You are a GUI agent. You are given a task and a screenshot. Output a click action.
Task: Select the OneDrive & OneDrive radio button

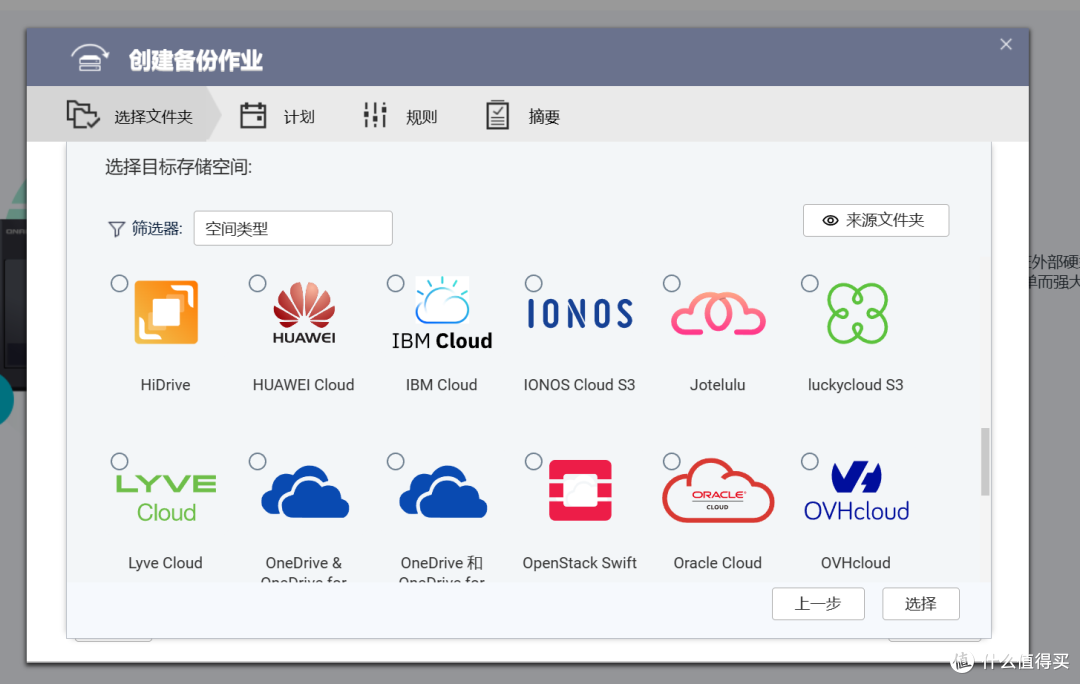point(258,462)
